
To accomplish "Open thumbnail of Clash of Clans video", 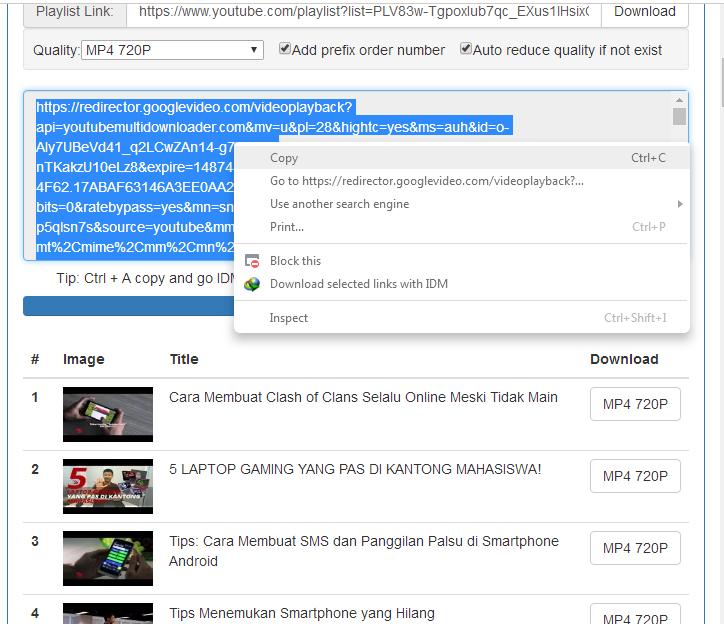I will [x=108, y=414].
